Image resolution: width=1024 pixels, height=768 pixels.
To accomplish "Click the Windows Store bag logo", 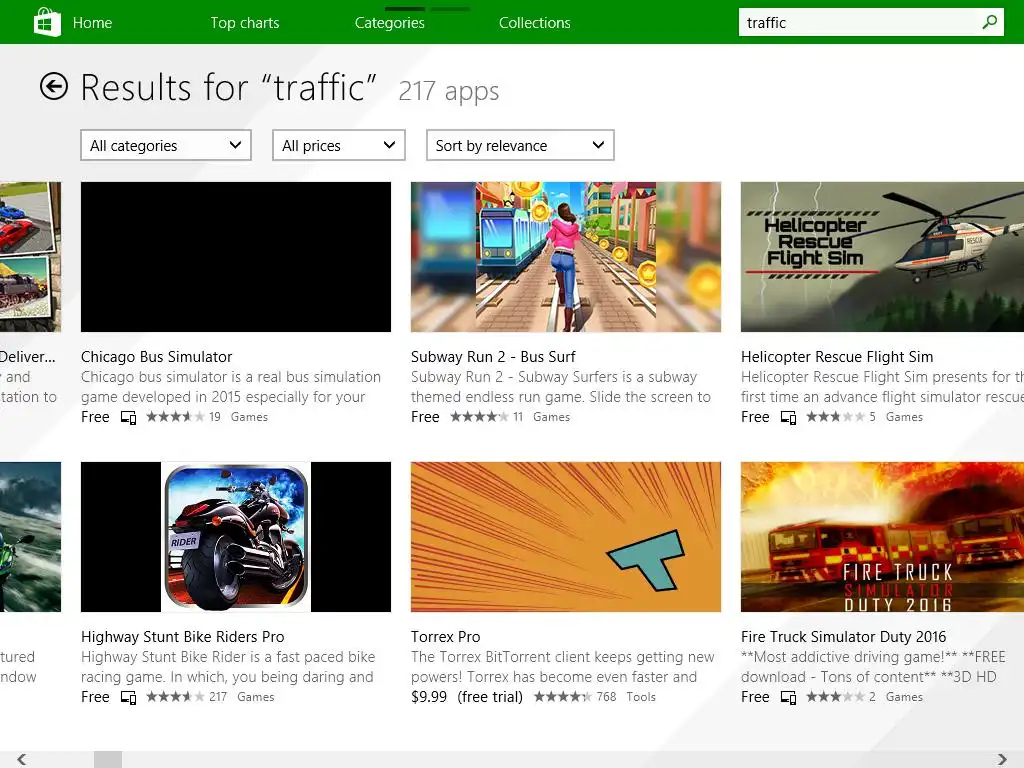I will (47, 22).
